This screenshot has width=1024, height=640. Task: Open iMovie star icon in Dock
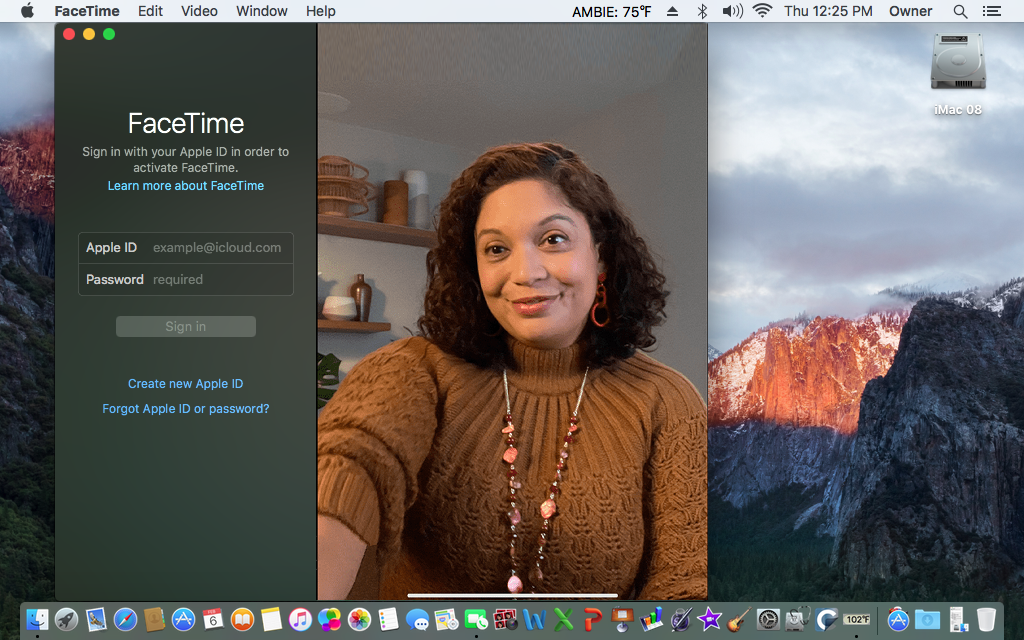tap(709, 618)
